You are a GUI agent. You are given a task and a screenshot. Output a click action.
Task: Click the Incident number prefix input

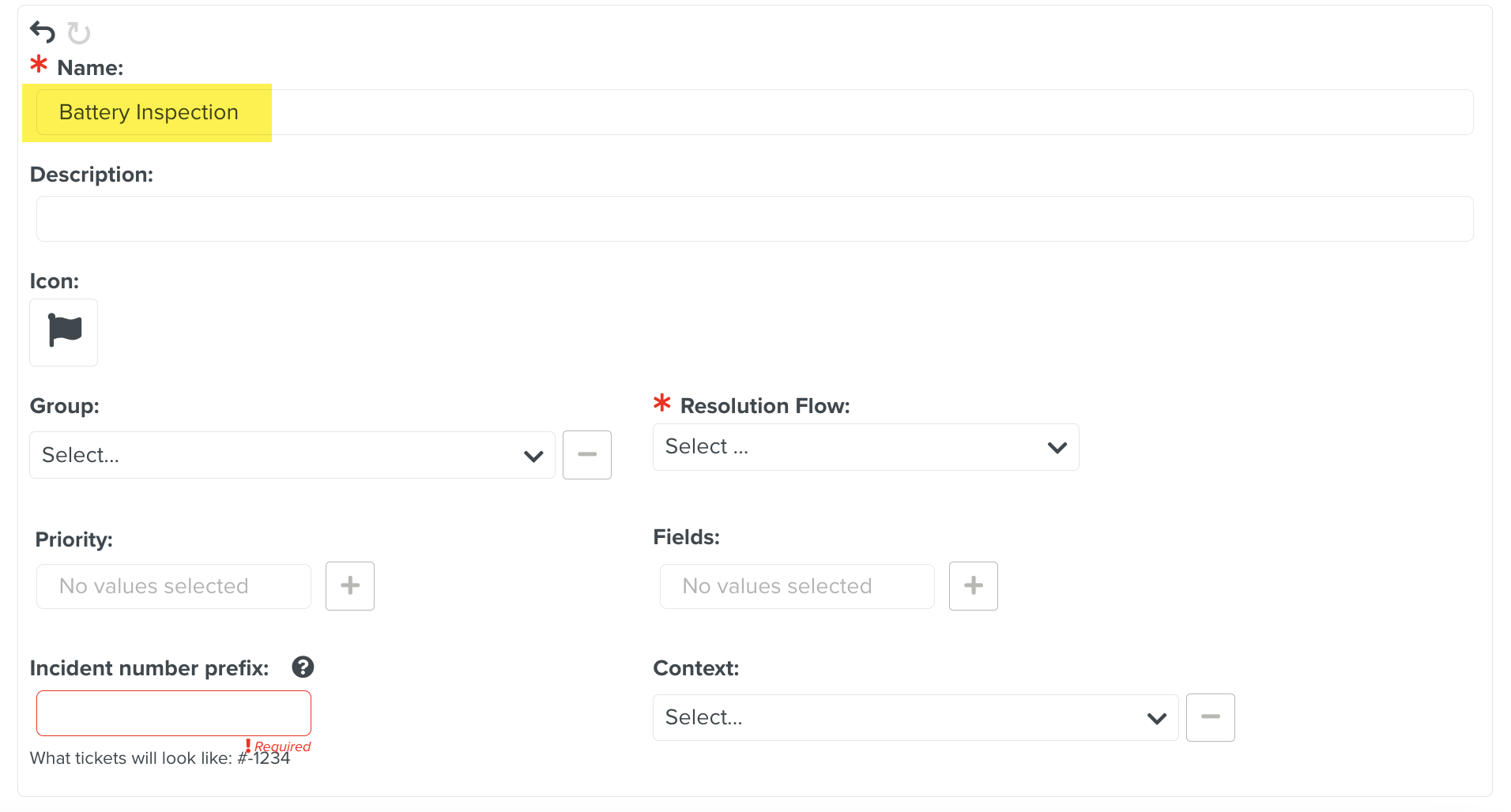pos(174,713)
